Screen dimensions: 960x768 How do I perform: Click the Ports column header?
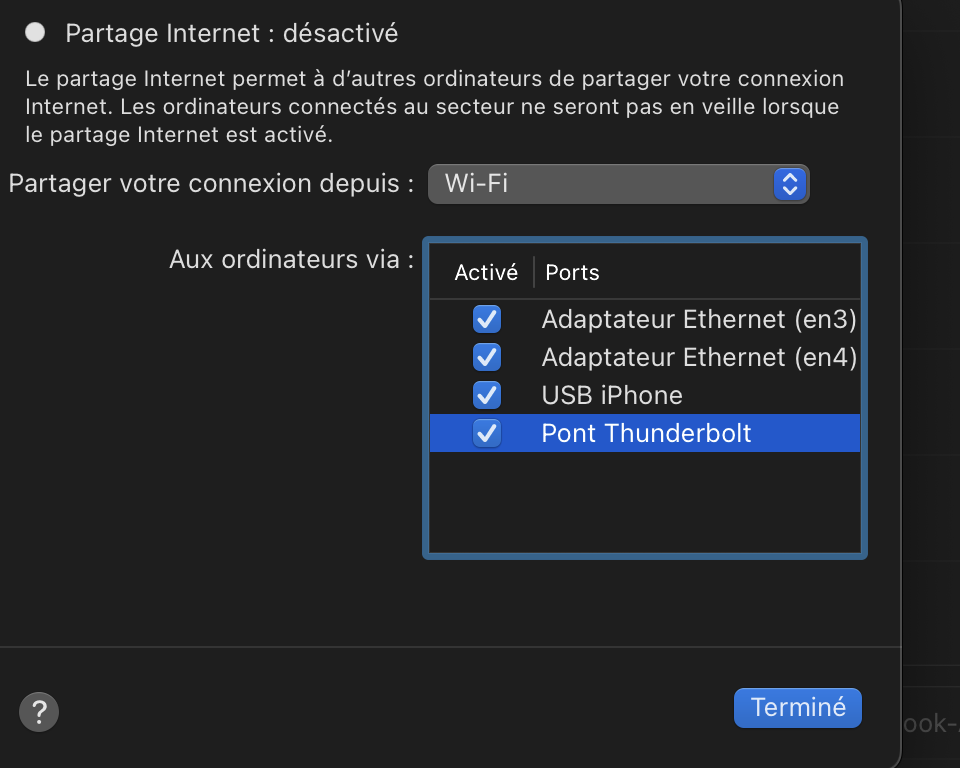(572, 272)
